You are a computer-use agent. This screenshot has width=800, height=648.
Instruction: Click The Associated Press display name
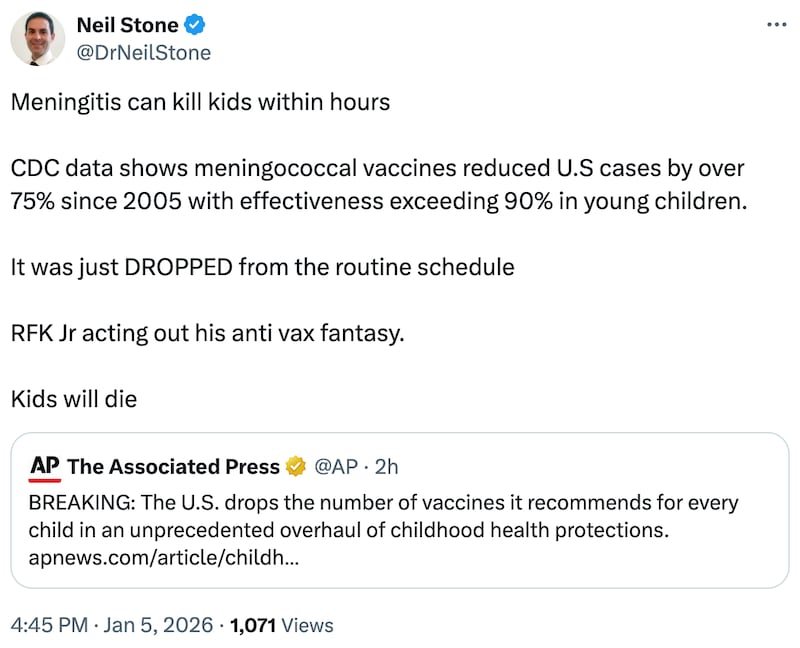174,466
